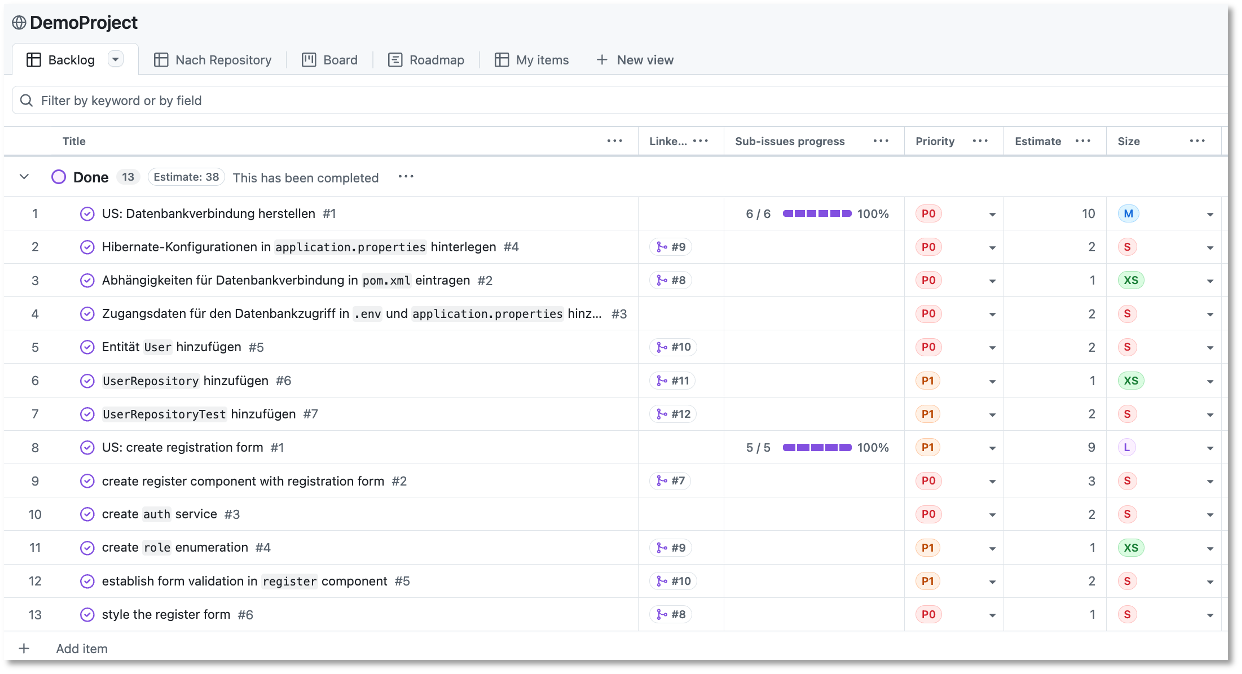Click the Add item field

(82, 649)
